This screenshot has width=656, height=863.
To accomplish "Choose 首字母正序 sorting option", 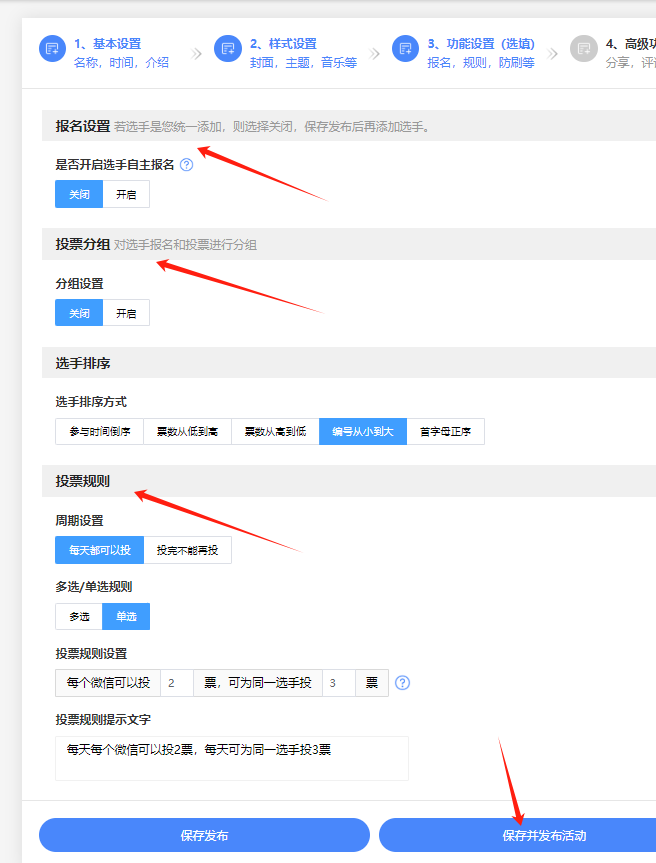I will [x=446, y=431].
